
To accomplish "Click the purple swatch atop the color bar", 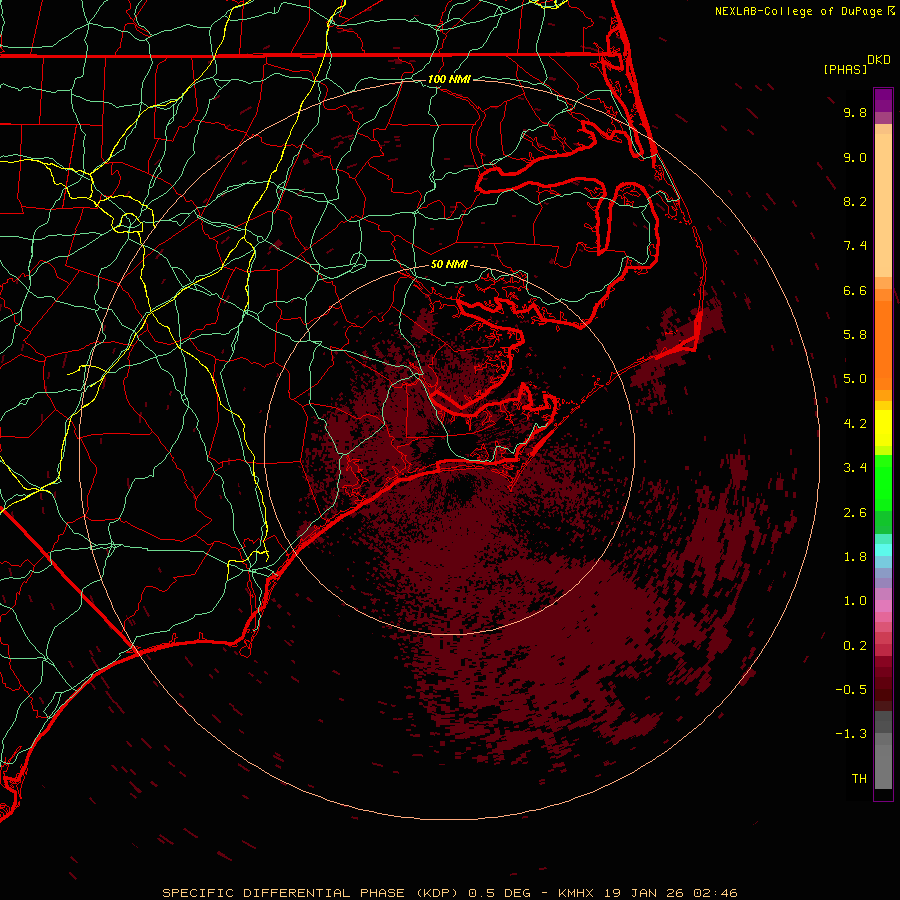I will [x=883, y=100].
